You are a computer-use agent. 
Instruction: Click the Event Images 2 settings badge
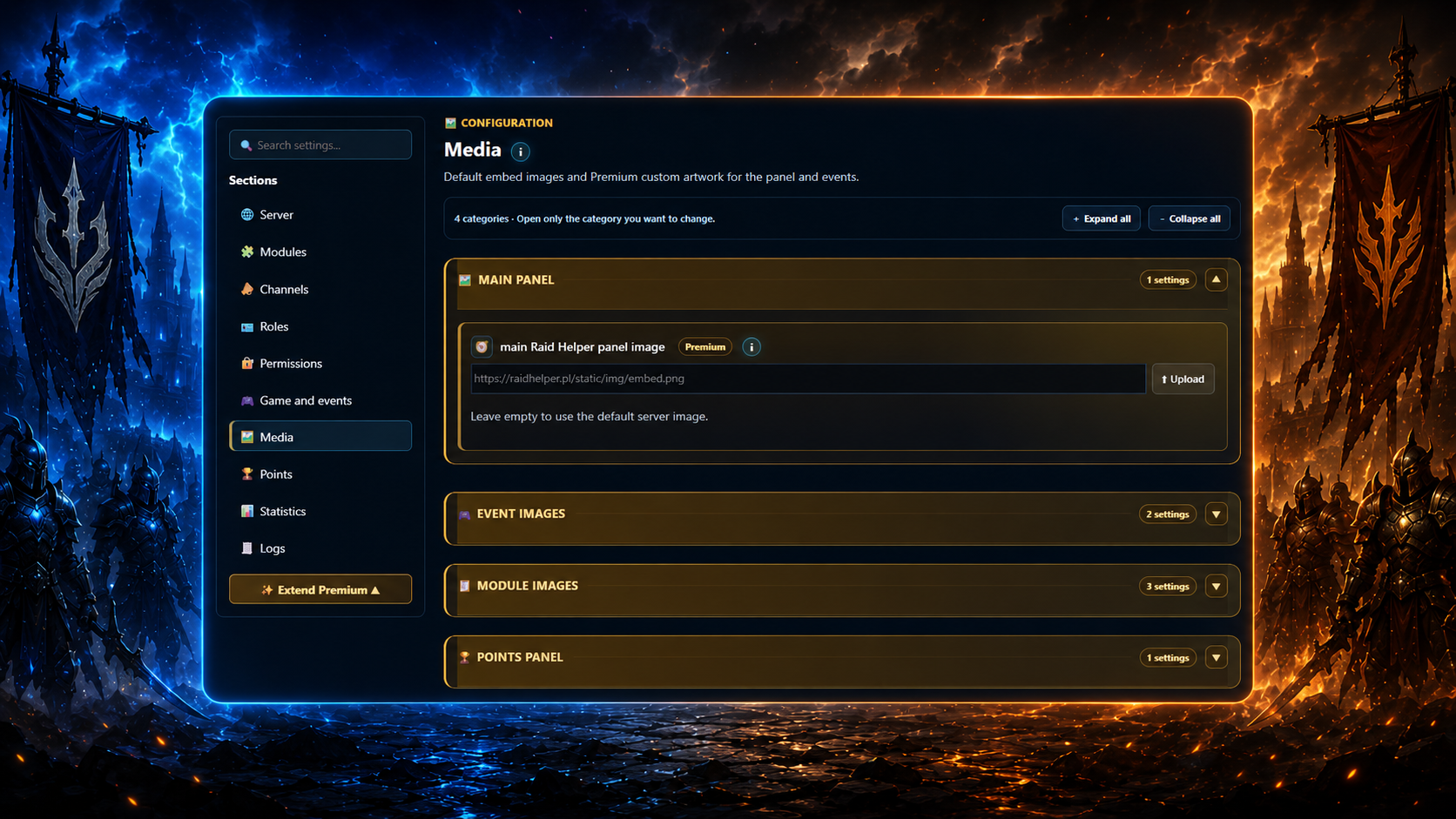(x=1168, y=514)
